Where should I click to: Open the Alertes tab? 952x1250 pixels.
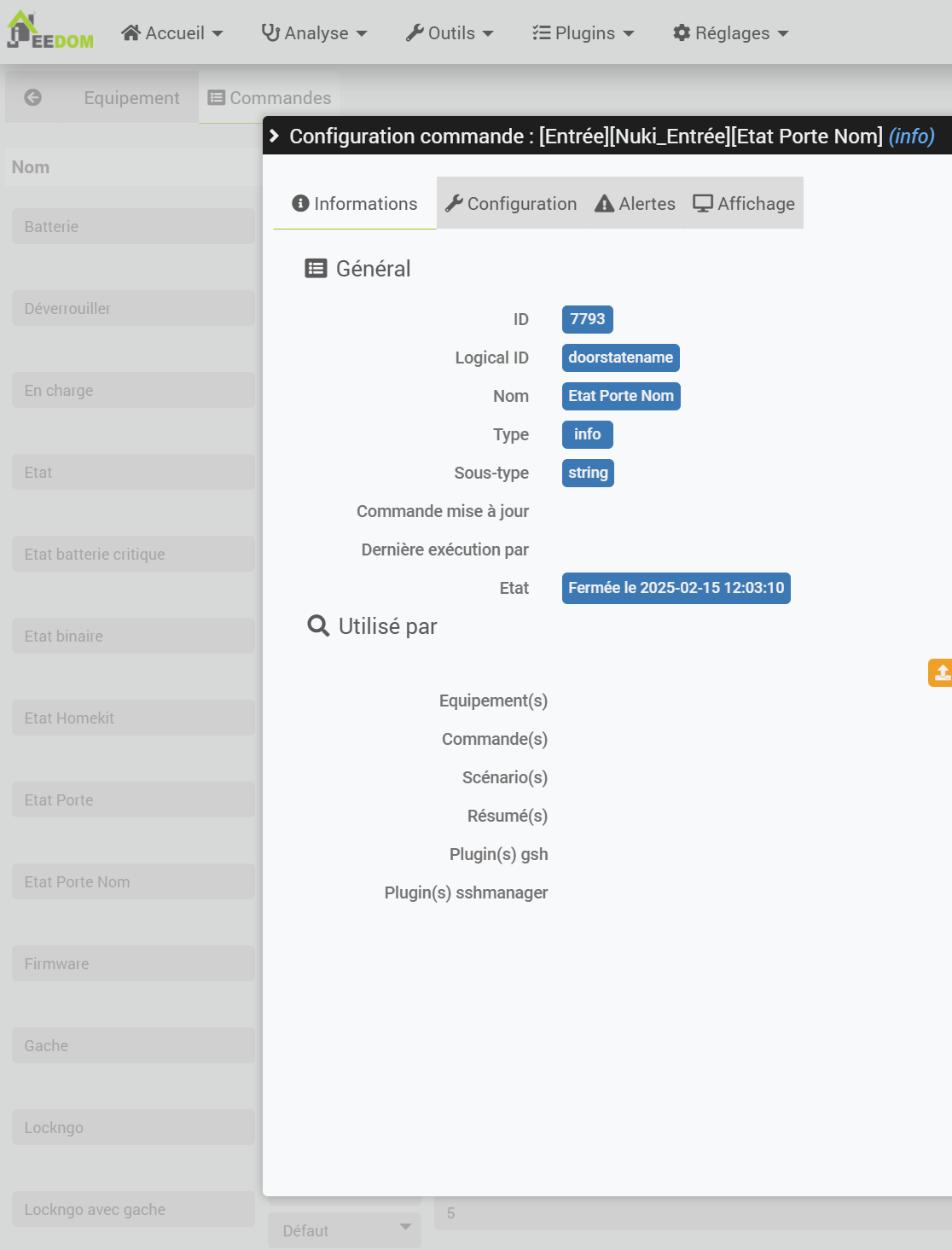[x=636, y=204]
